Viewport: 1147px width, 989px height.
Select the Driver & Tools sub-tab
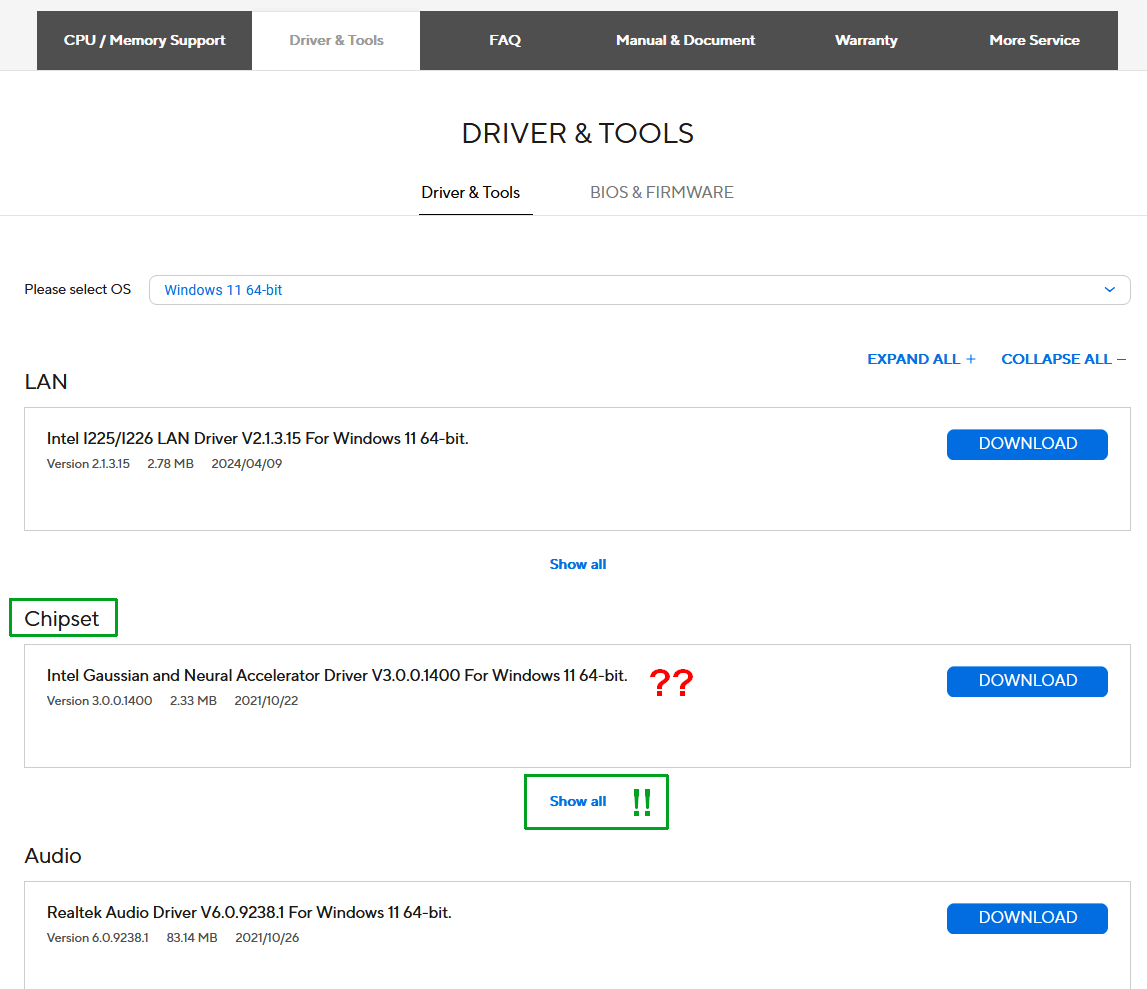(x=470, y=192)
